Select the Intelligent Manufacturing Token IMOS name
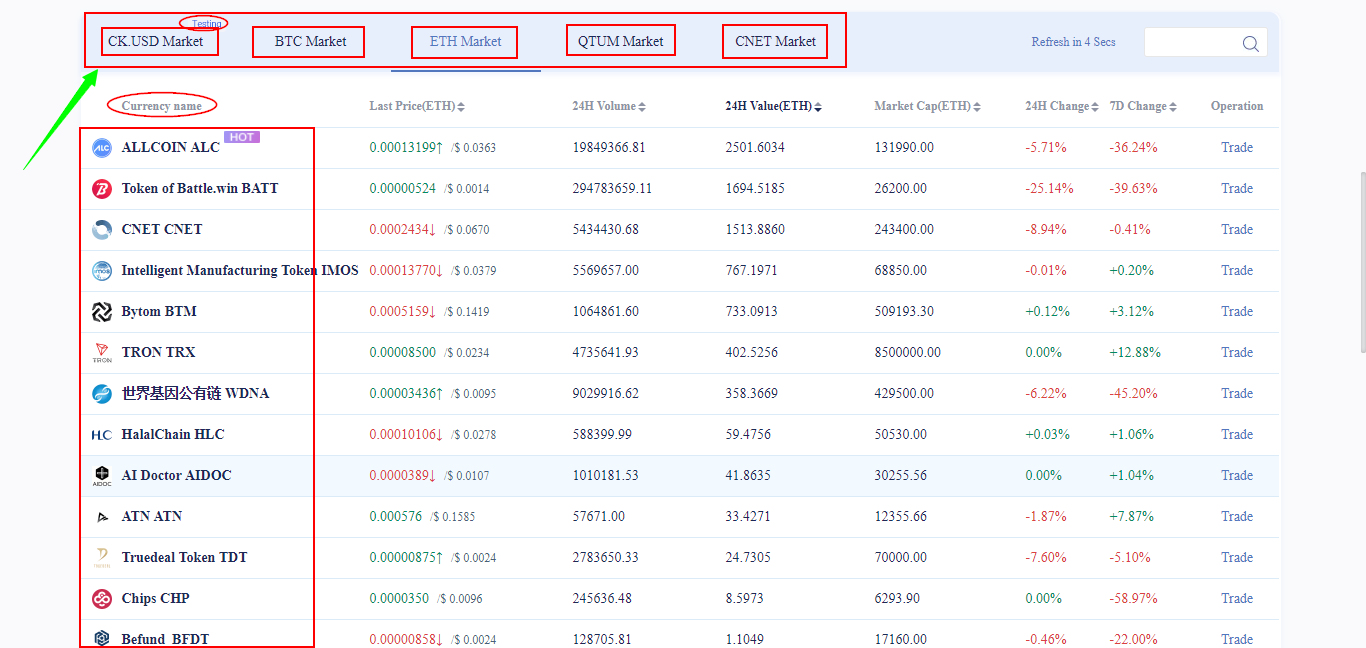The width and height of the screenshot is (1366, 648). (240, 270)
